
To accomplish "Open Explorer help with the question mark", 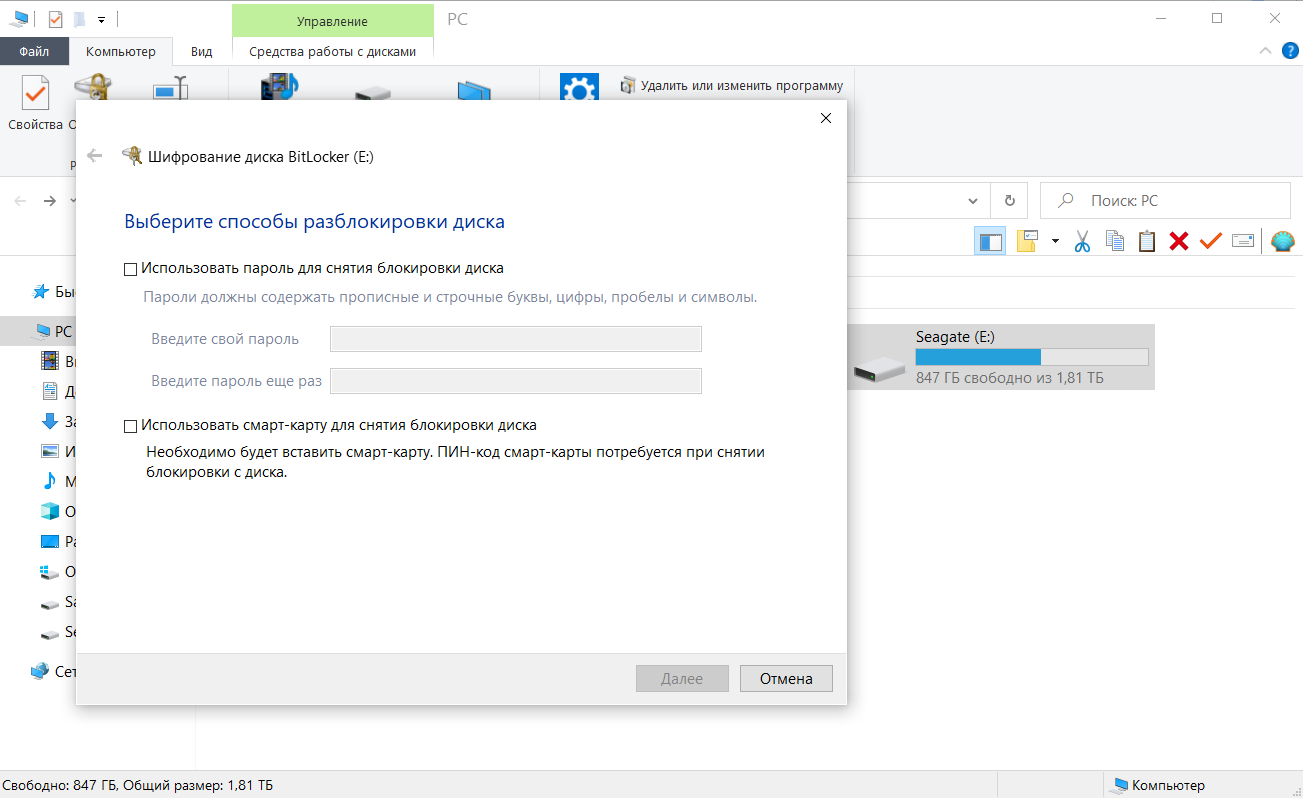I will pyautogui.click(x=1289, y=51).
